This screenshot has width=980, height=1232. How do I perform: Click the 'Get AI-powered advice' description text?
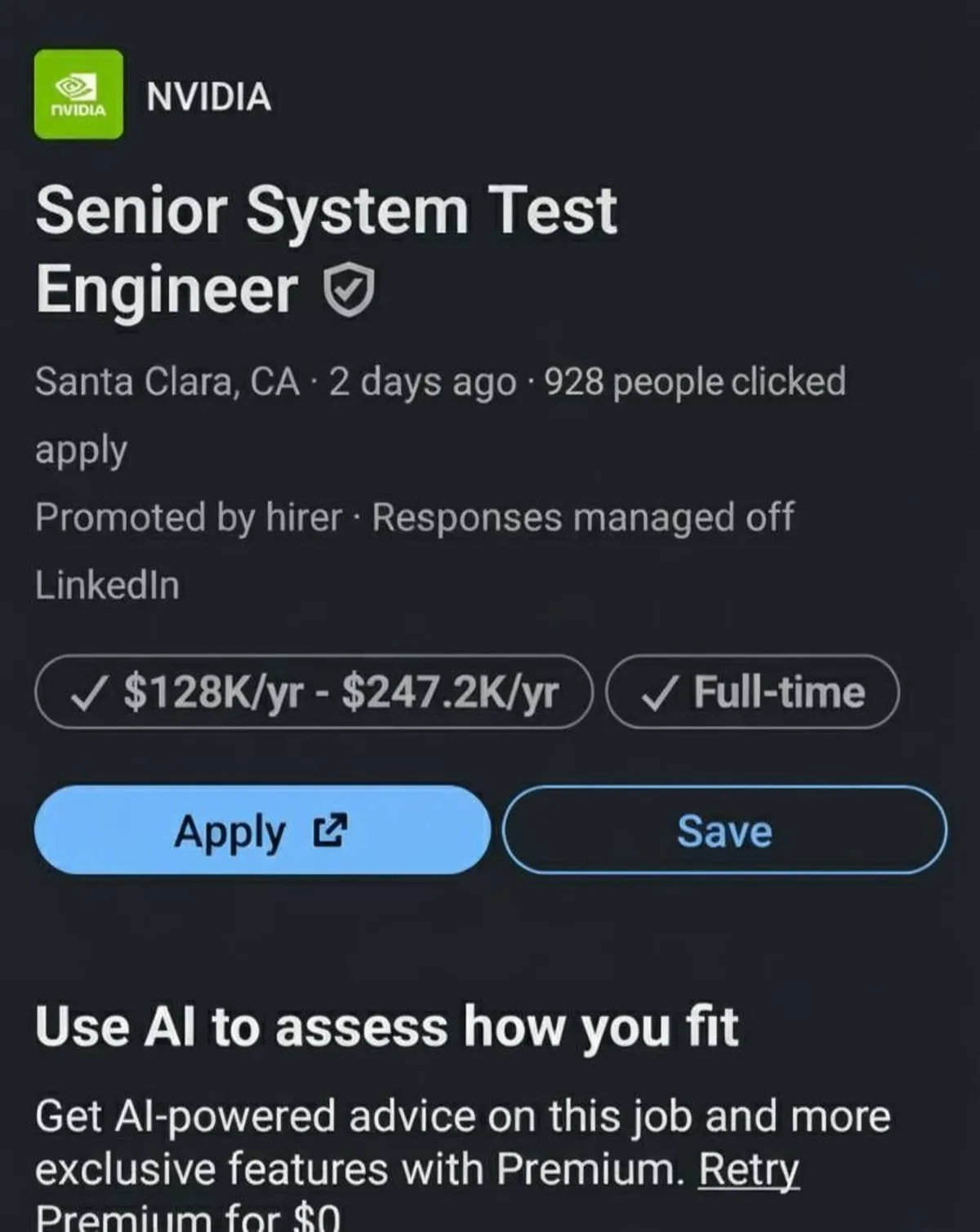tap(462, 1115)
